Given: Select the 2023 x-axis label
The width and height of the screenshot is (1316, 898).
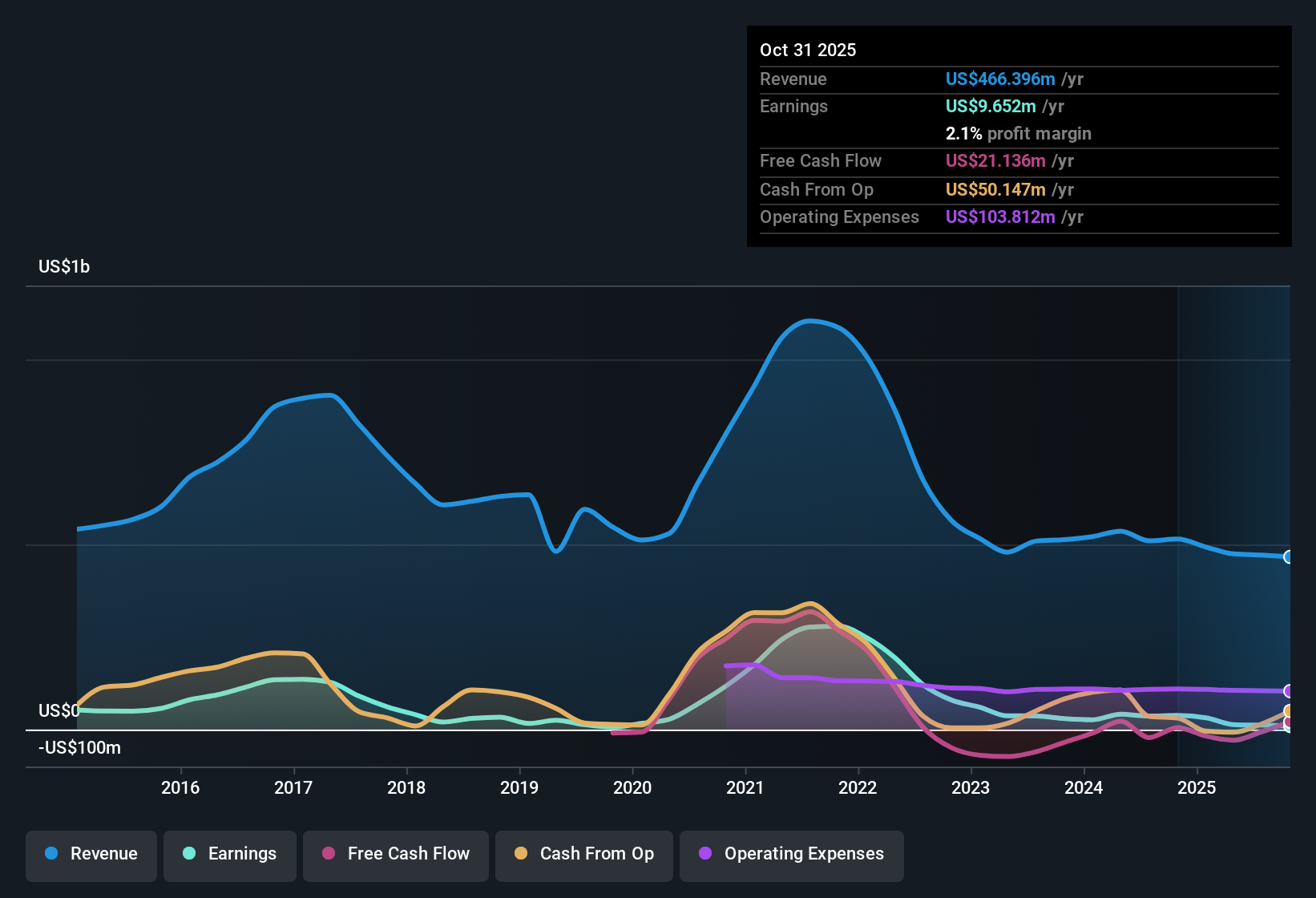Looking at the screenshot, I should (971, 787).
